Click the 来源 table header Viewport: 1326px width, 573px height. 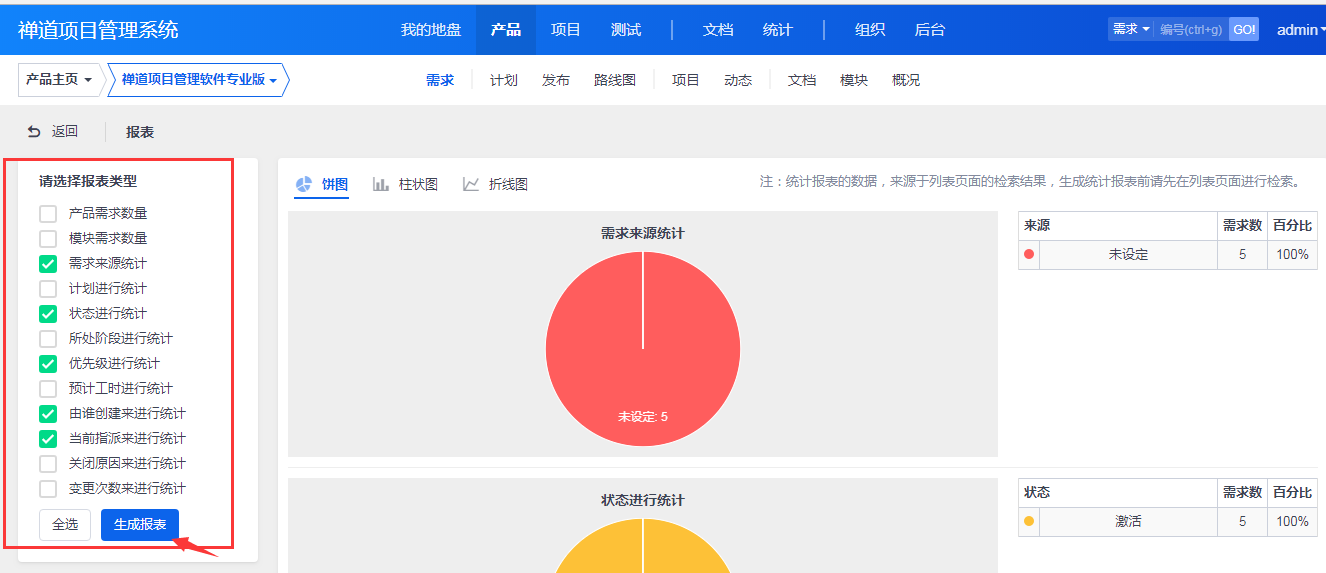[1118, 226]
